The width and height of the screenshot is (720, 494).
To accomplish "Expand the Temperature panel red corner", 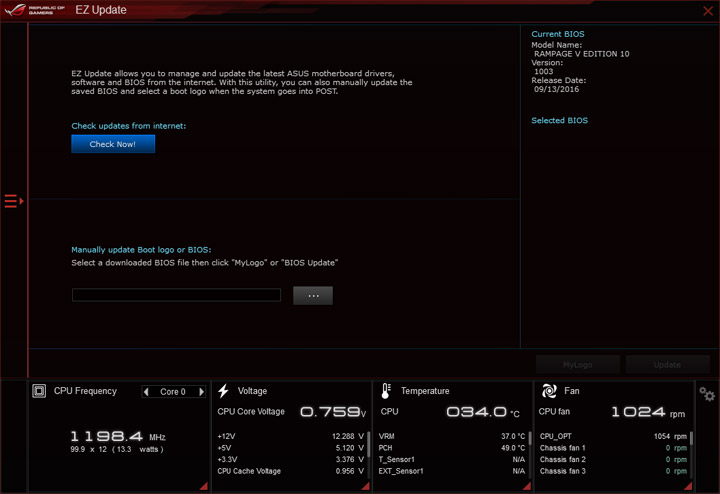I will coord(527,486).
